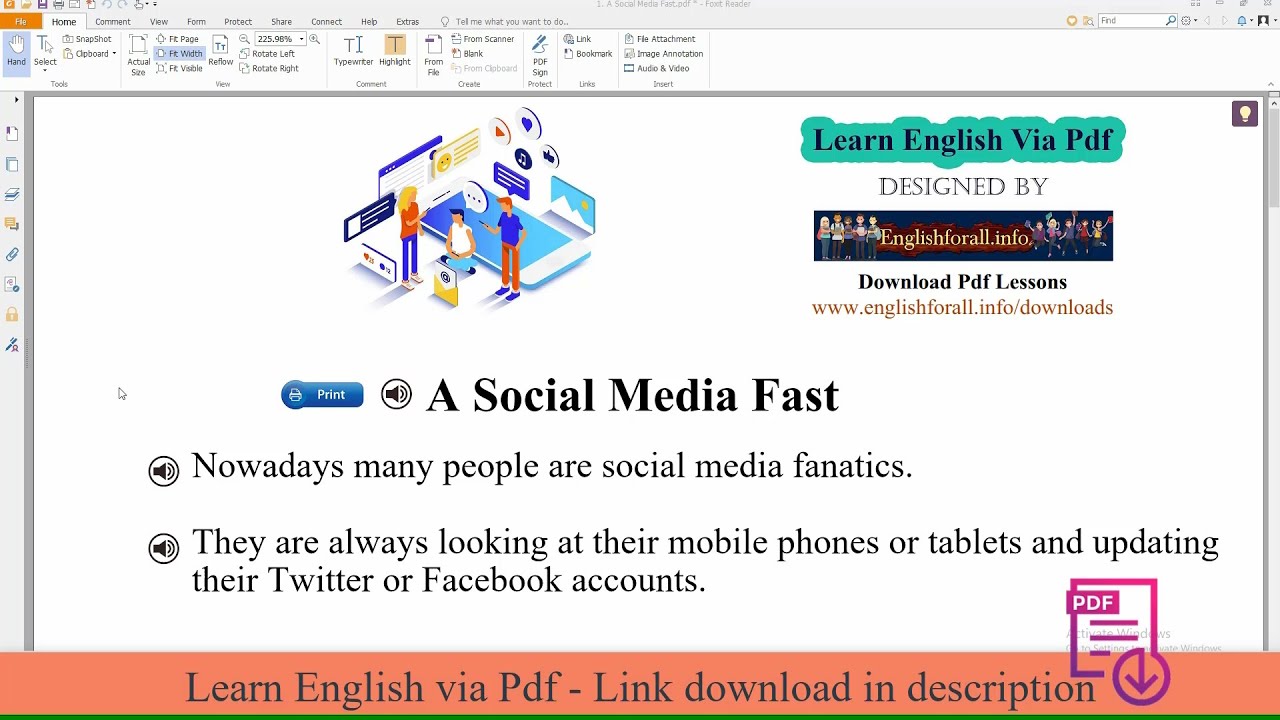Screen dimensions: 1280x720
Task: Activate the Highlight tool
Action: click(395, 50)
